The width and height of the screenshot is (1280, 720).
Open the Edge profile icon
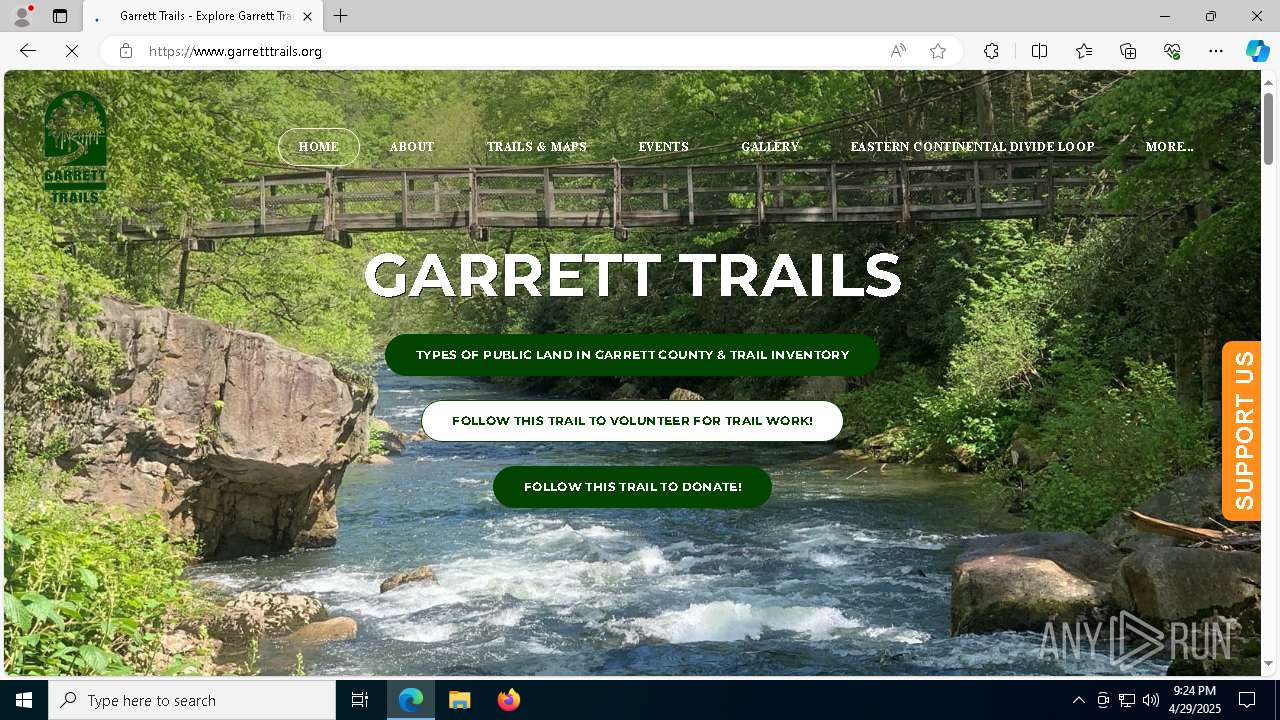(22, 16)
